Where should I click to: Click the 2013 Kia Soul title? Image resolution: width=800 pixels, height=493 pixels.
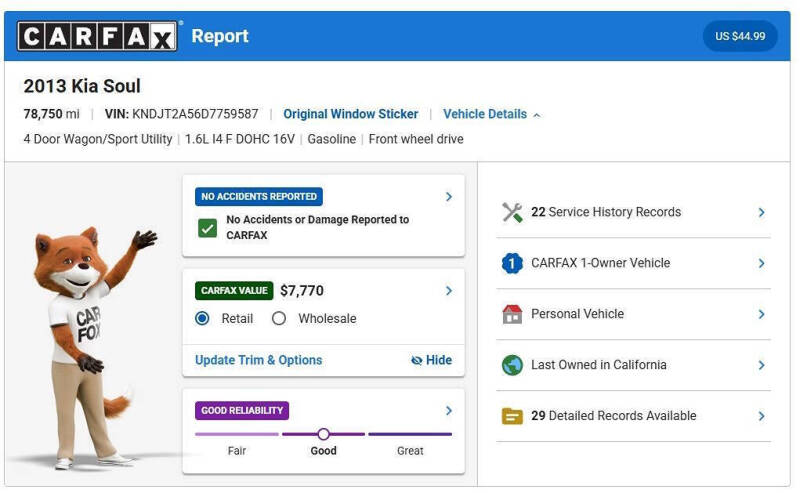pyautogui.click(x=82, y=86)
